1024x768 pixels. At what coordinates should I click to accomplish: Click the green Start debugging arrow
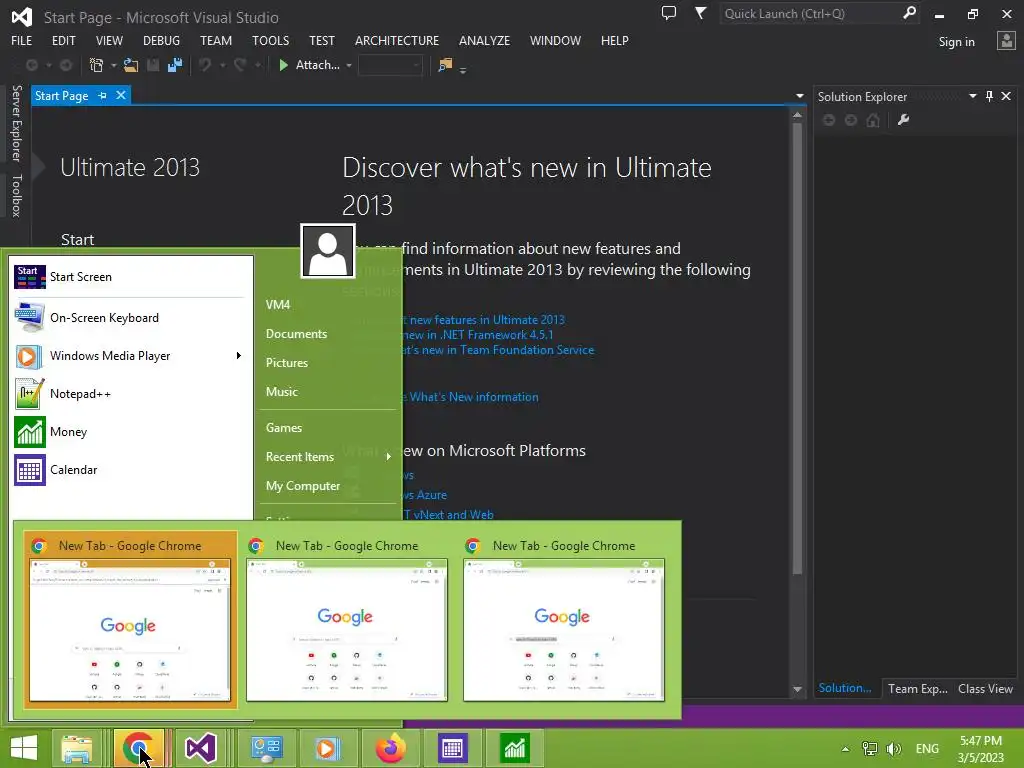coord(283,65)
